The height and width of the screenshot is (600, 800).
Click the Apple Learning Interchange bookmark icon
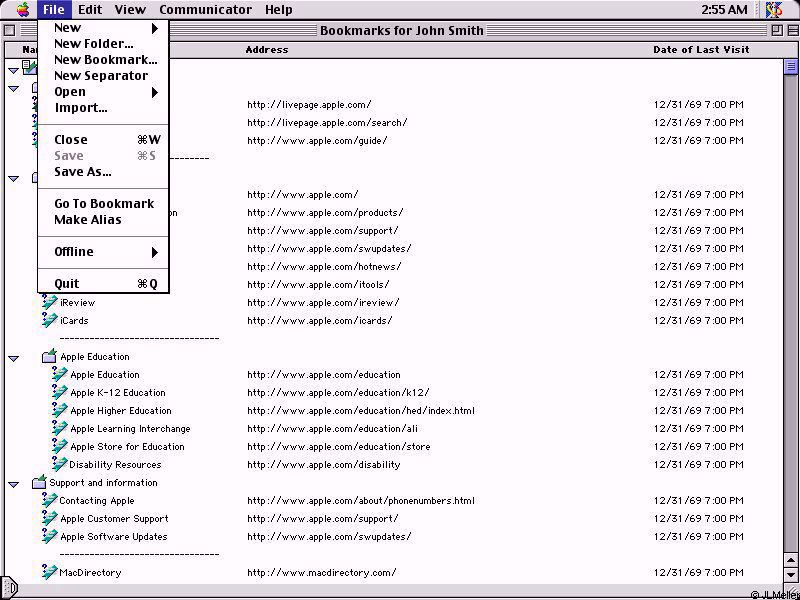60,428
